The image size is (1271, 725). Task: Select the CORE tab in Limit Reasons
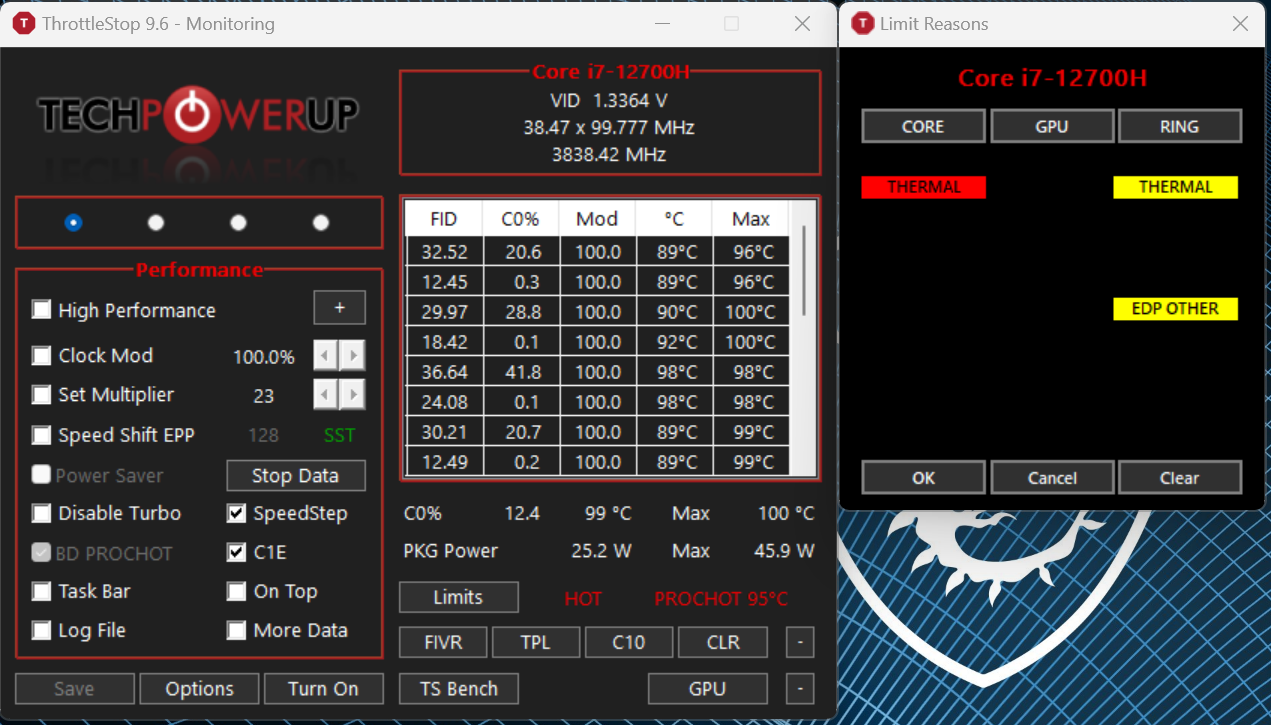tap(923, 126)
